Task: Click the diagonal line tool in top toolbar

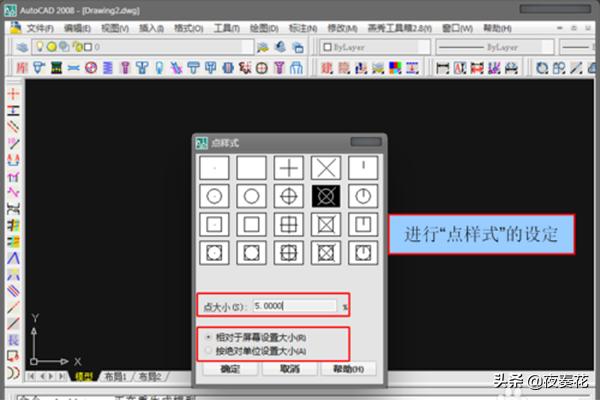Action: [x=576, y=68]
